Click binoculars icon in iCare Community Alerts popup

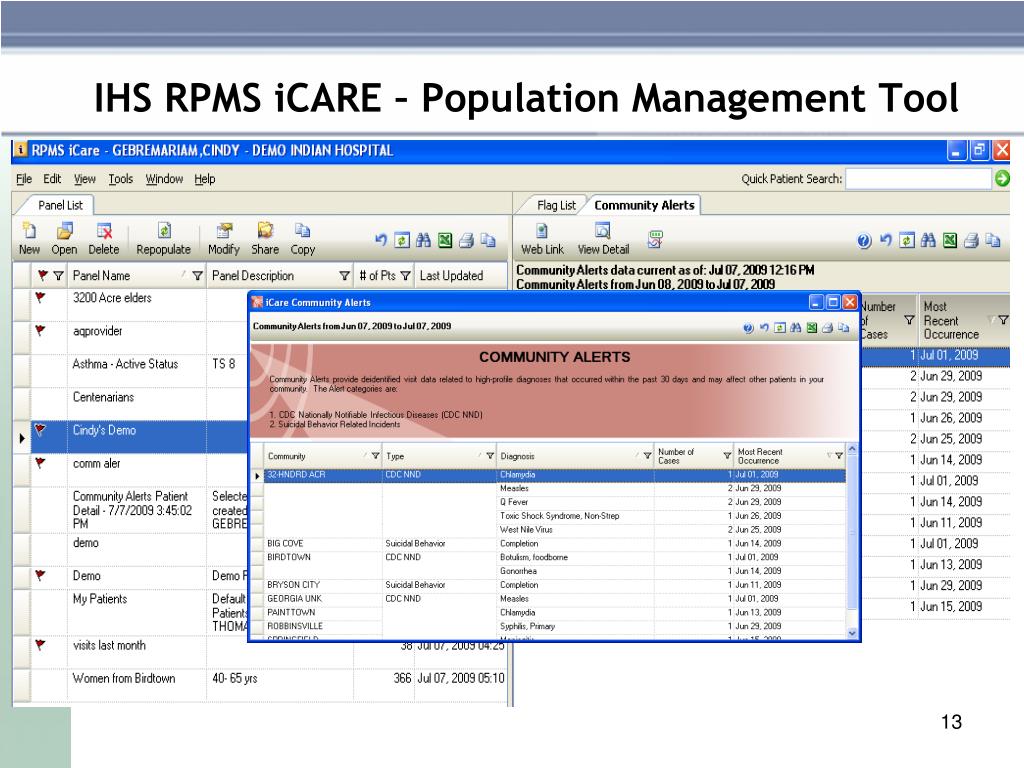point(795,328)
